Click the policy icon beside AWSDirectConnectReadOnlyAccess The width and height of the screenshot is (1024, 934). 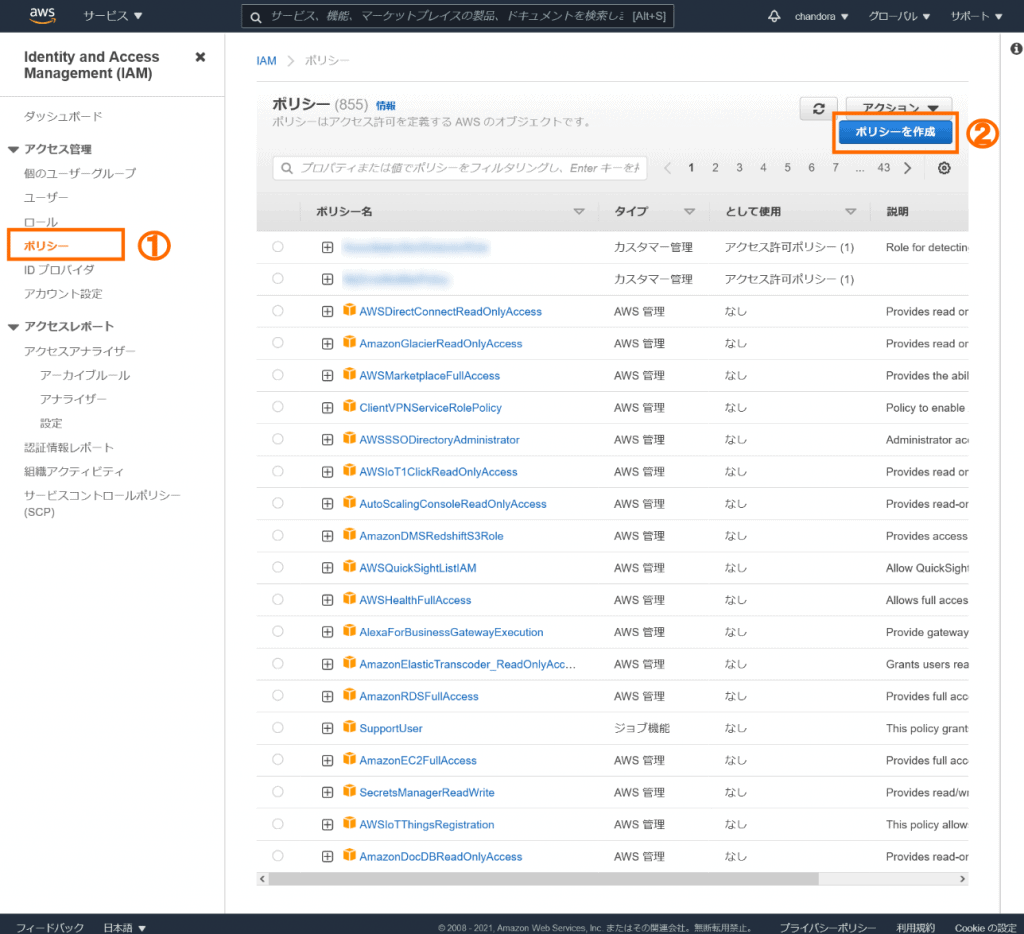click(349, 310)
